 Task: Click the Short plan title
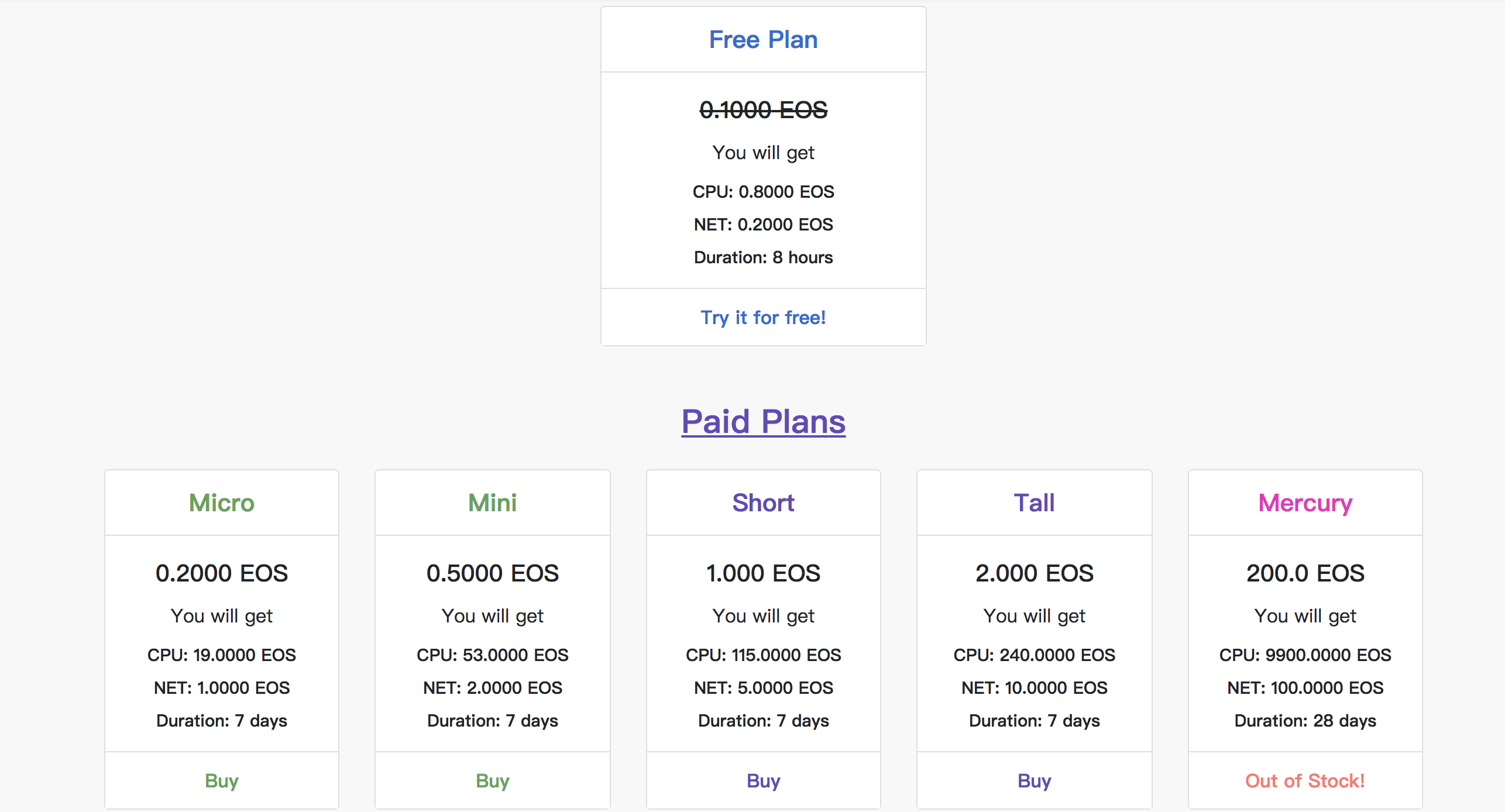coord(763,503)
